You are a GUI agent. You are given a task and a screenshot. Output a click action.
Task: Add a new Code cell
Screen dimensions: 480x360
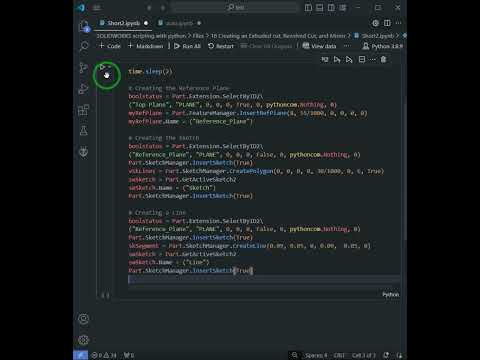click(110, 46)
